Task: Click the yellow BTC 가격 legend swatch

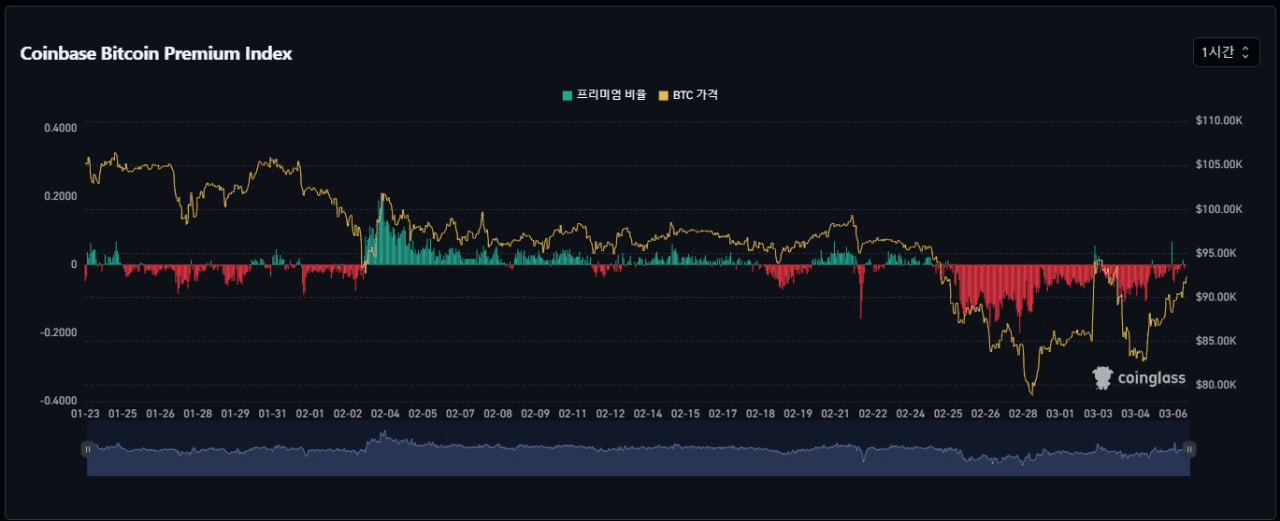Action: pyautogui.click(x=663, y=95)
